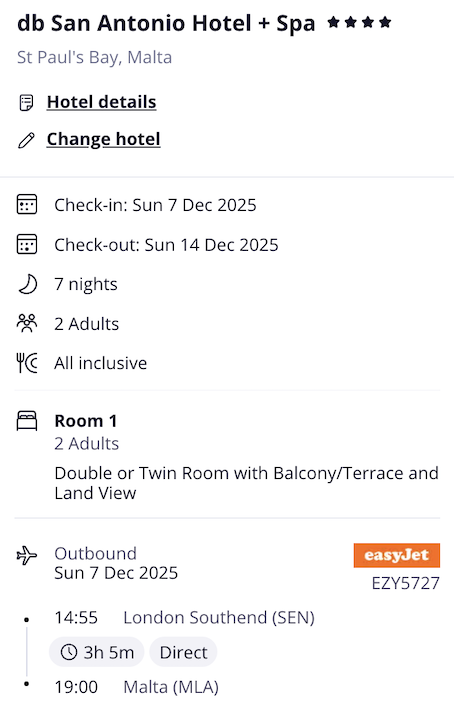Click the hotel details document icon
Viewport: 454px width, 704px height.
click(x=26, y=103)
